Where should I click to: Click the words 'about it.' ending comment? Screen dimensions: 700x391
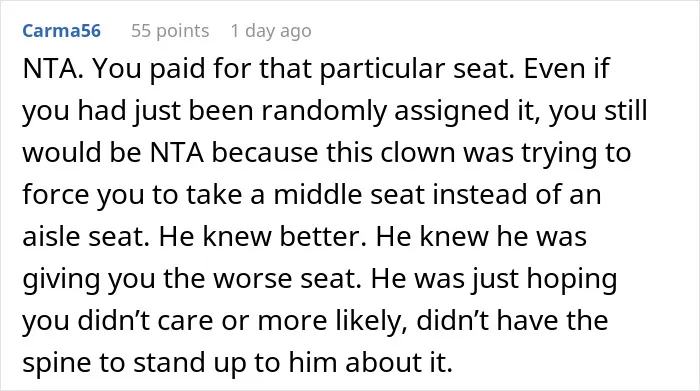[x=399, y=362]
